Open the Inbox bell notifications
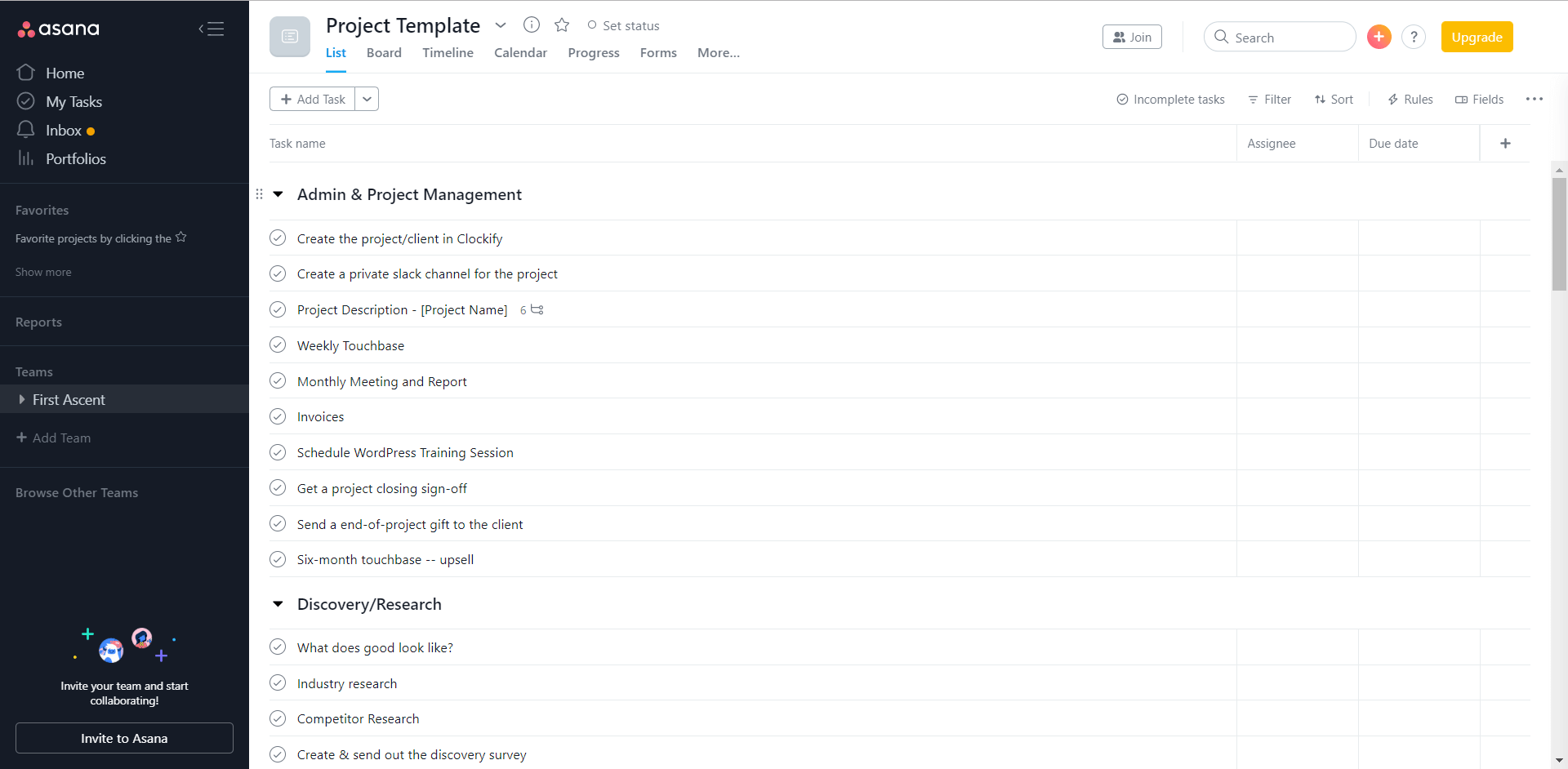This screenshot has width=1568, height=769. (26, 131)
